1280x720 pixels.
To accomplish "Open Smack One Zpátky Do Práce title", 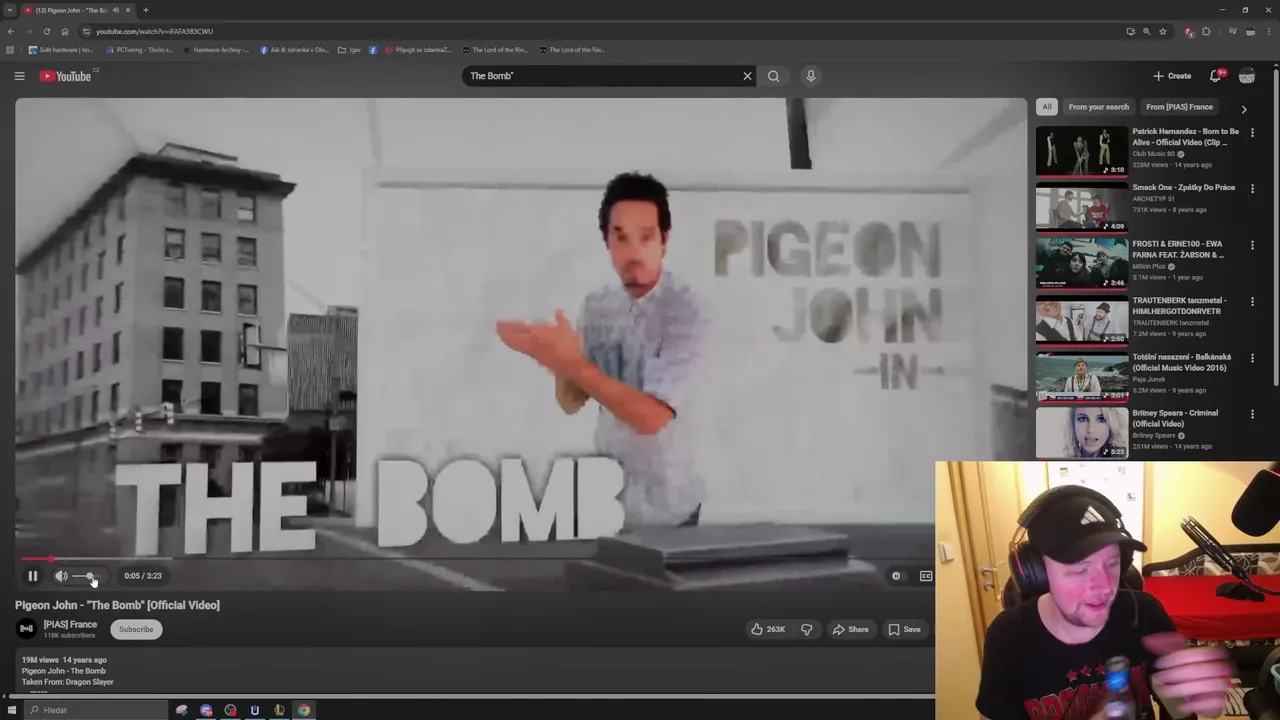I will point(1183,187).
